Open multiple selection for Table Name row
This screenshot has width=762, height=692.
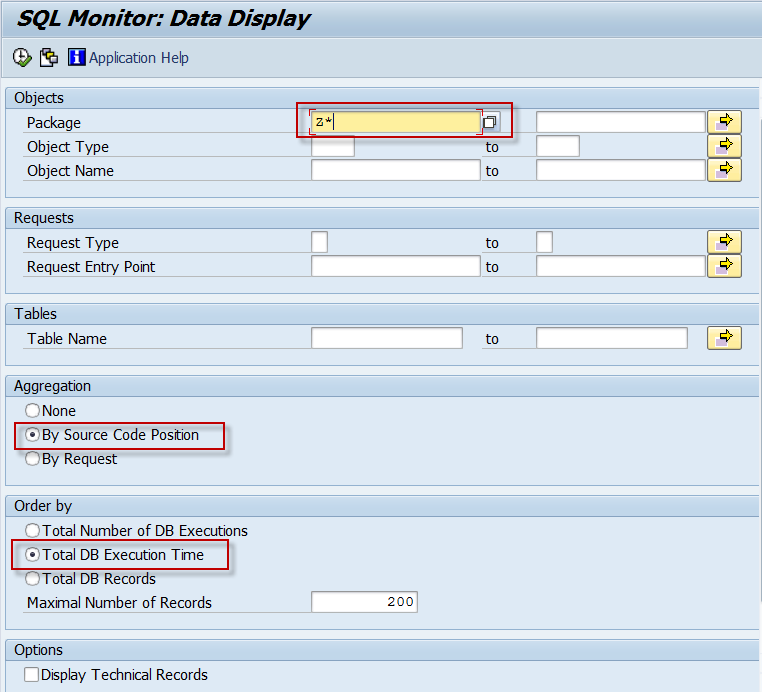coord(724,338)
